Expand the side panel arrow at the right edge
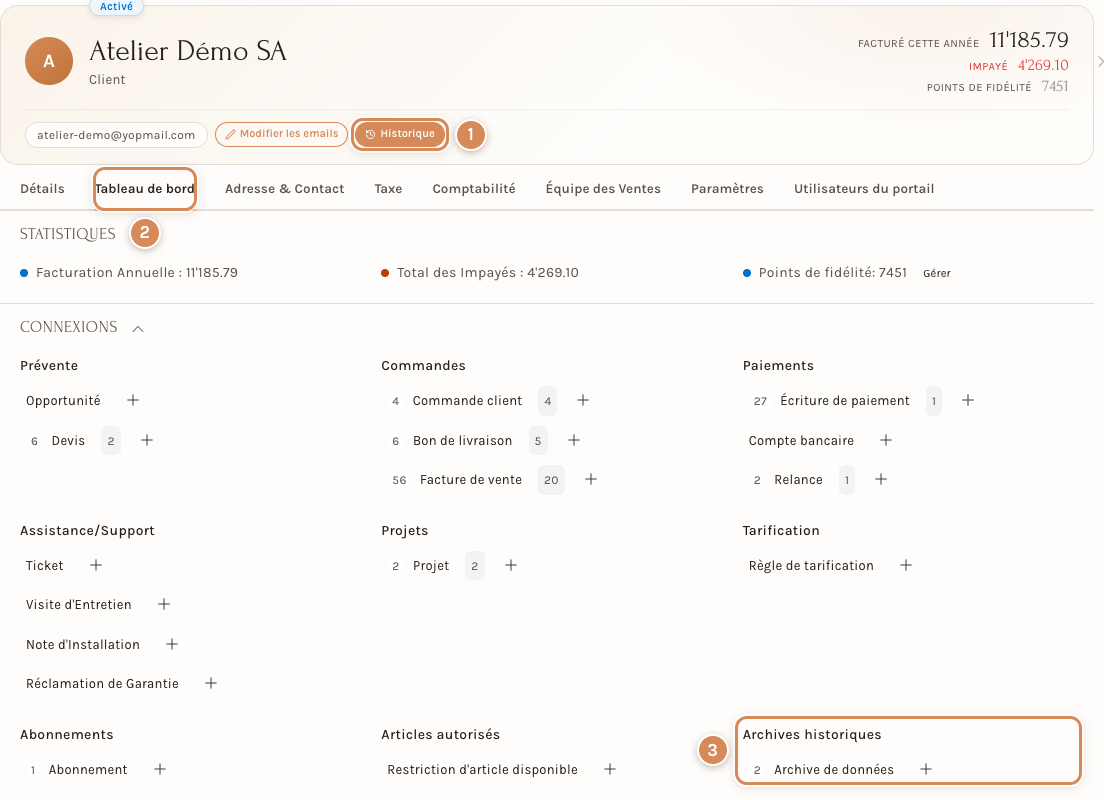Viewport: 1104px width, 800px height. 1100,62
